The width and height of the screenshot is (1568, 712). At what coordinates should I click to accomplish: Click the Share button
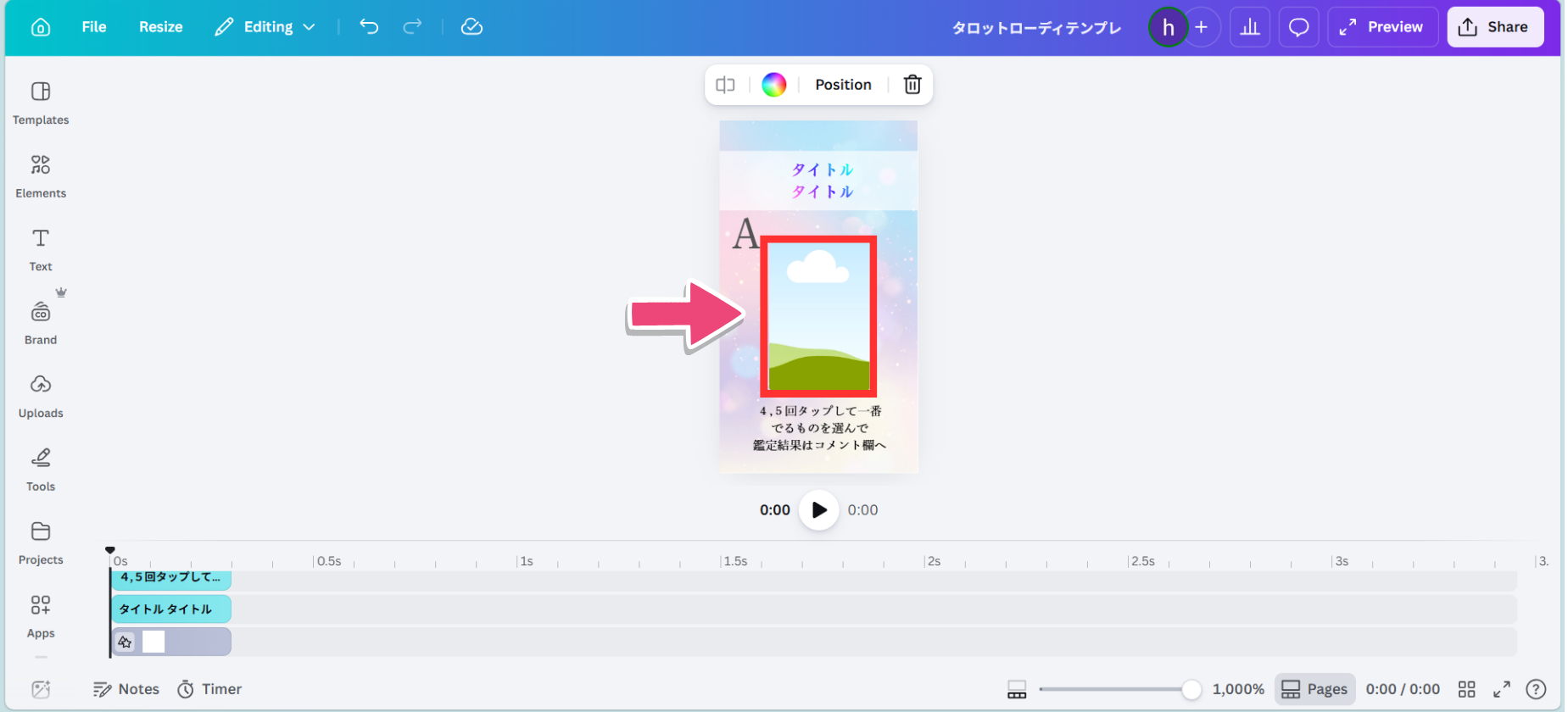(1494, 27)
